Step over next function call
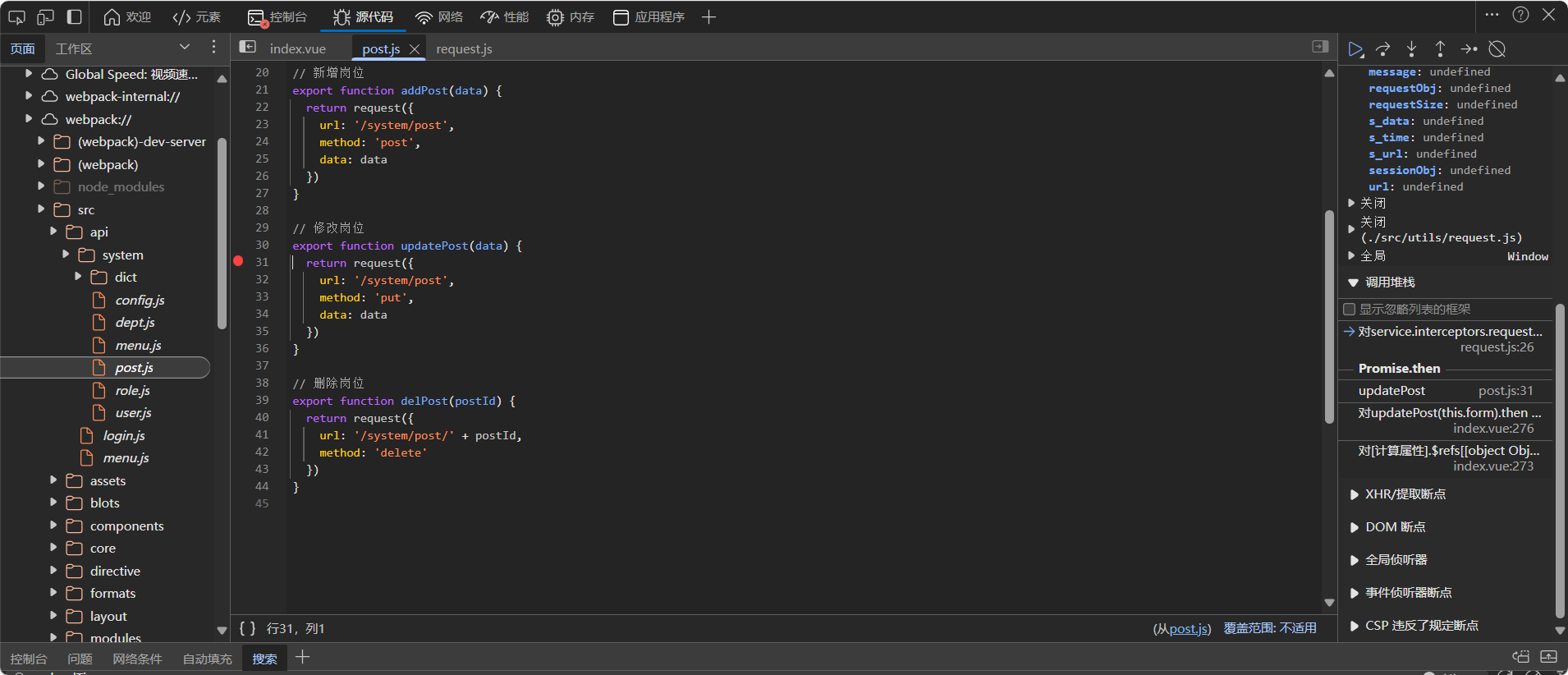This screenshot has width=1568, height=675. tap(1383, 49)
